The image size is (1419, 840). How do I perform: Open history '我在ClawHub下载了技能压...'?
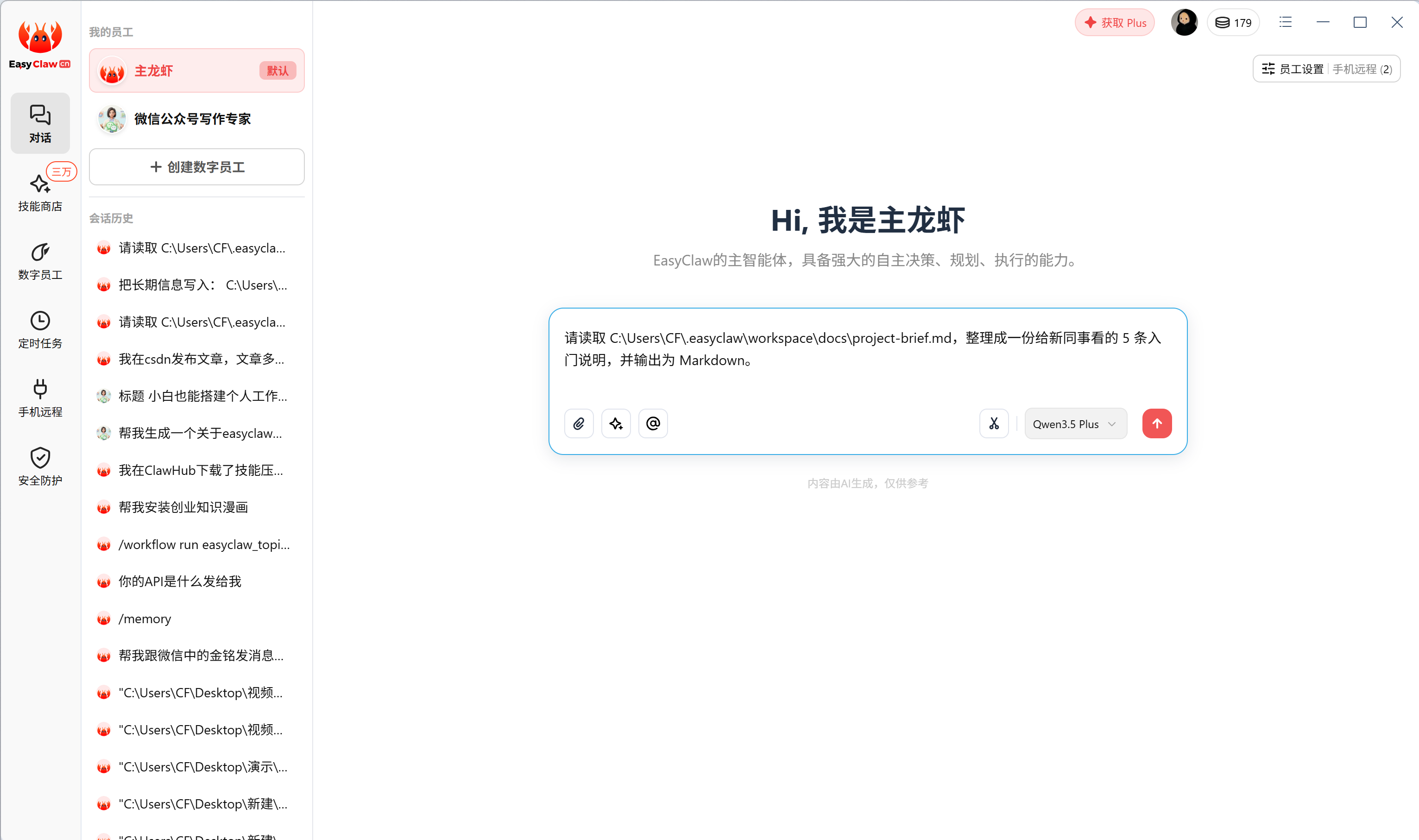pyautogui.click(x=196, y=470)
